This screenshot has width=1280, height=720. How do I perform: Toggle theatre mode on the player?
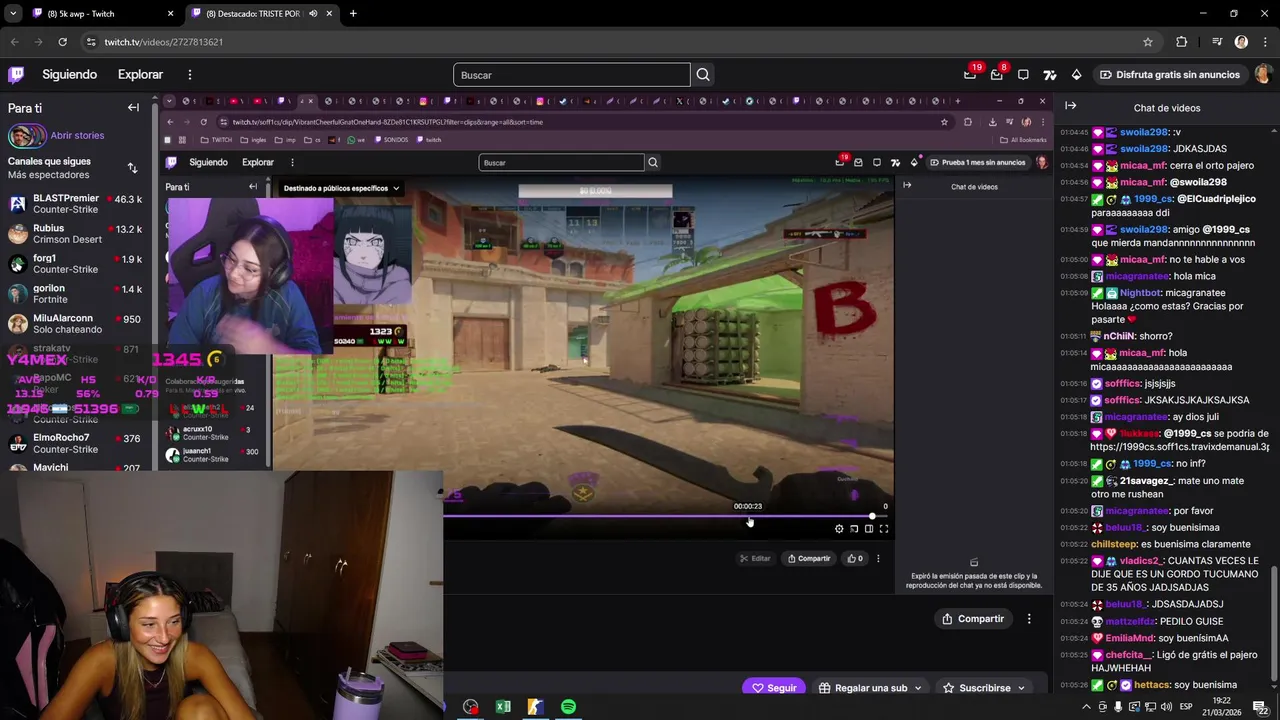click(x=869, y=529)
